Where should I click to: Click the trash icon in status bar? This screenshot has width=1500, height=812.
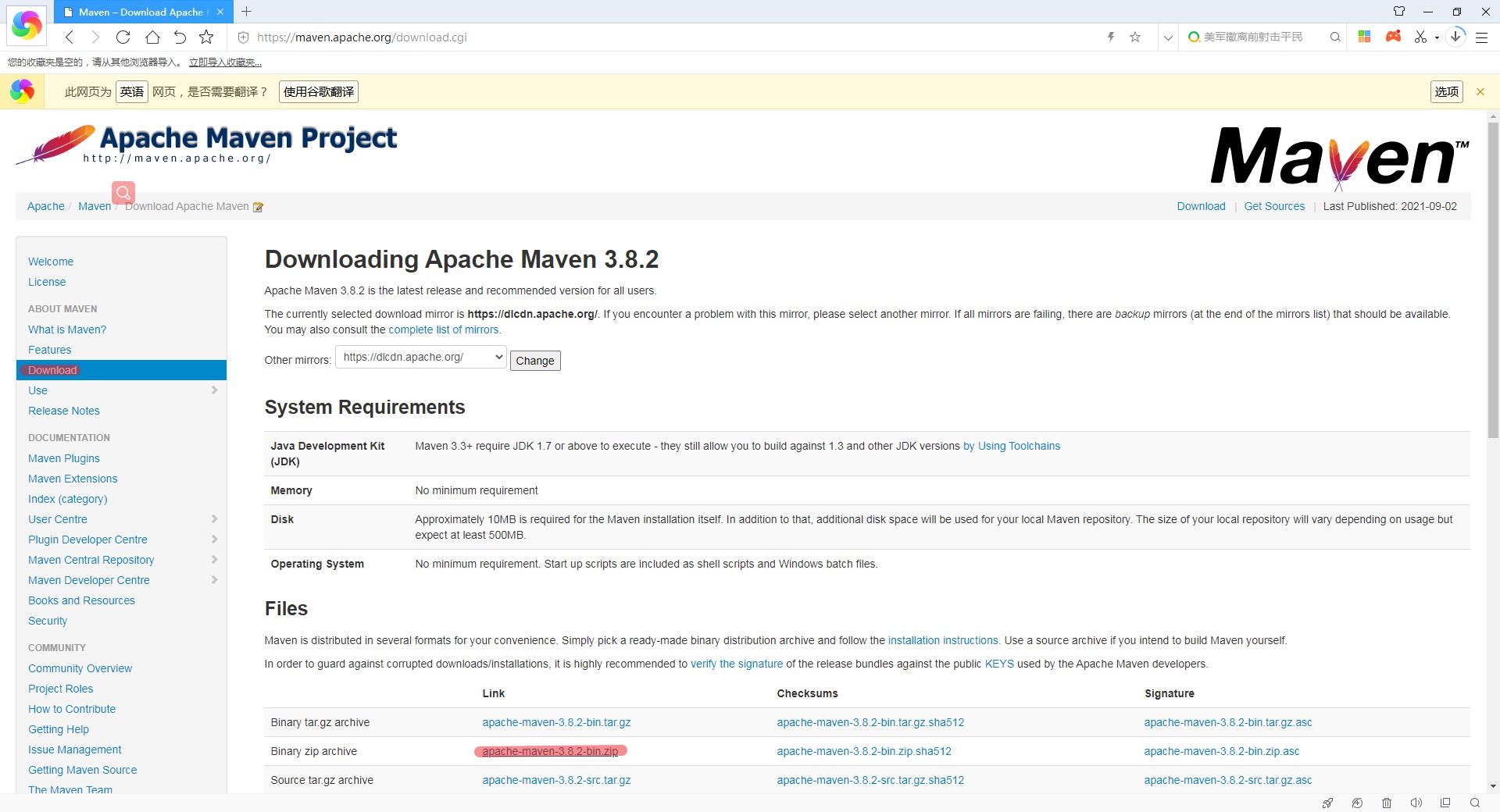(x=1387, y=803)
